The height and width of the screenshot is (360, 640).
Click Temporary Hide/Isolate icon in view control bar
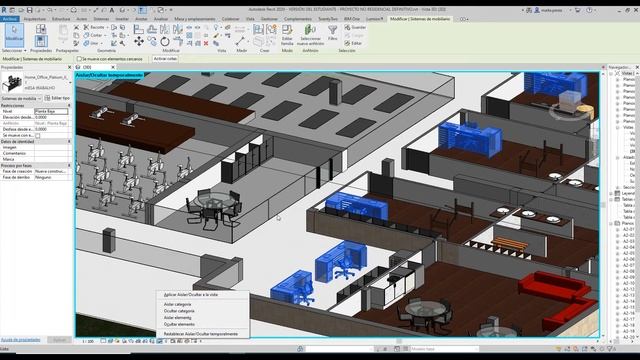pos(159,341)
